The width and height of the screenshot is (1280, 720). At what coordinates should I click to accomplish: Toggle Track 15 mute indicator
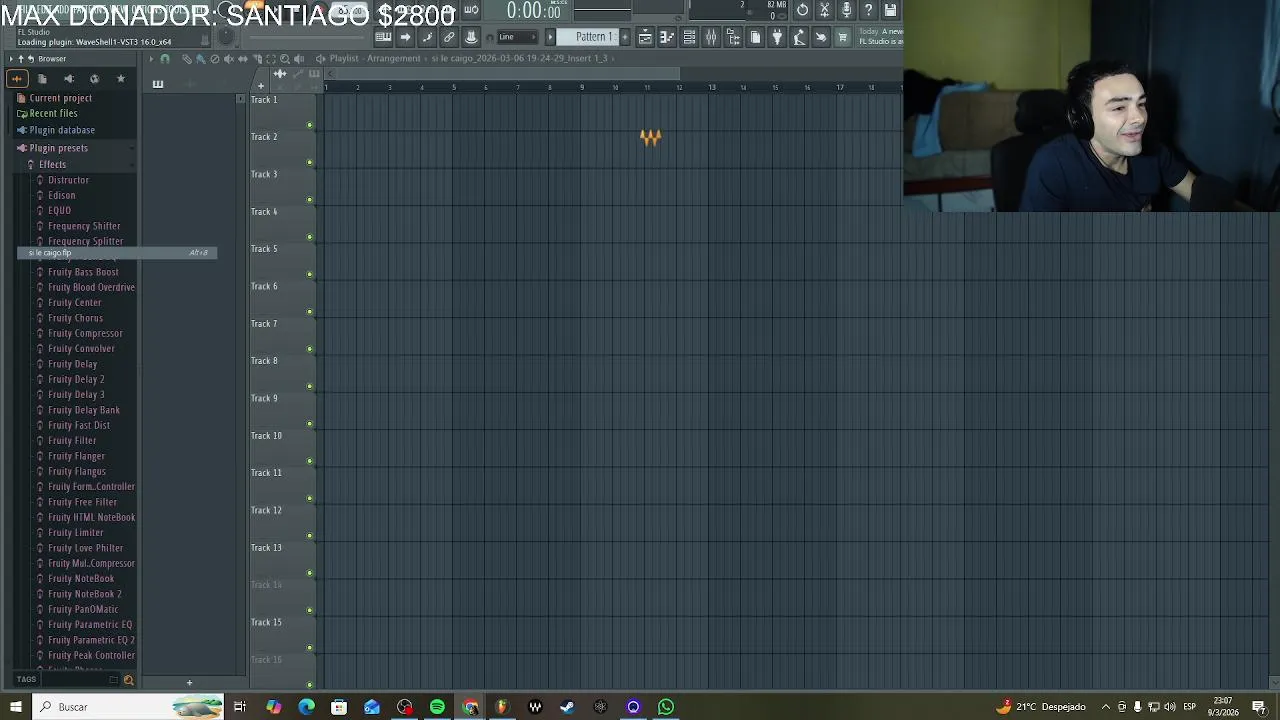pos(310,648)
